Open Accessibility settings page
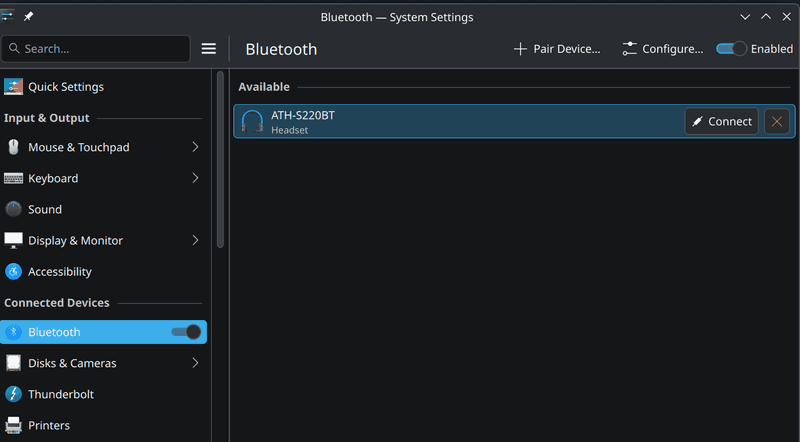Screen dimensions: 800x442 [x=104, y=272]
